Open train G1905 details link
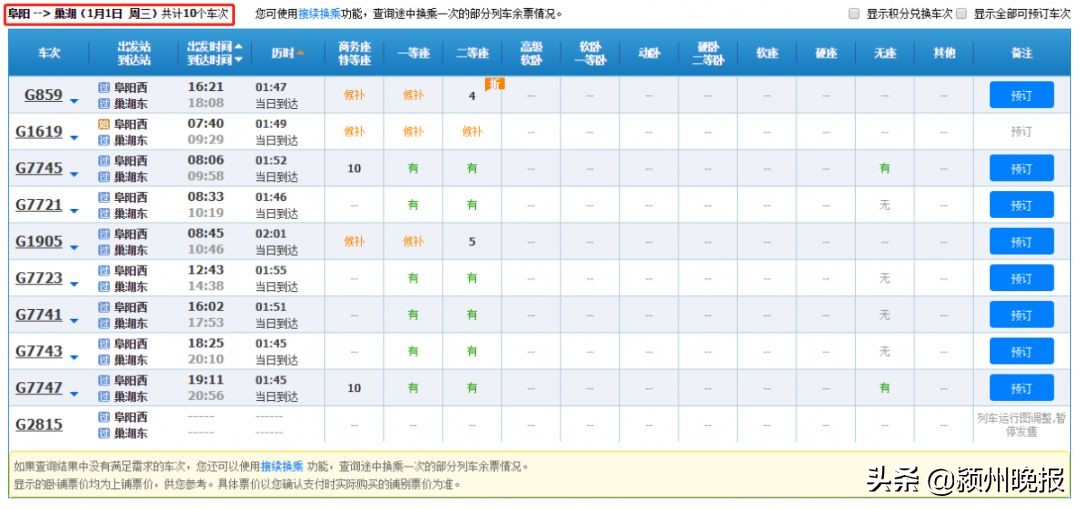1080x509 pixels. 39,241
